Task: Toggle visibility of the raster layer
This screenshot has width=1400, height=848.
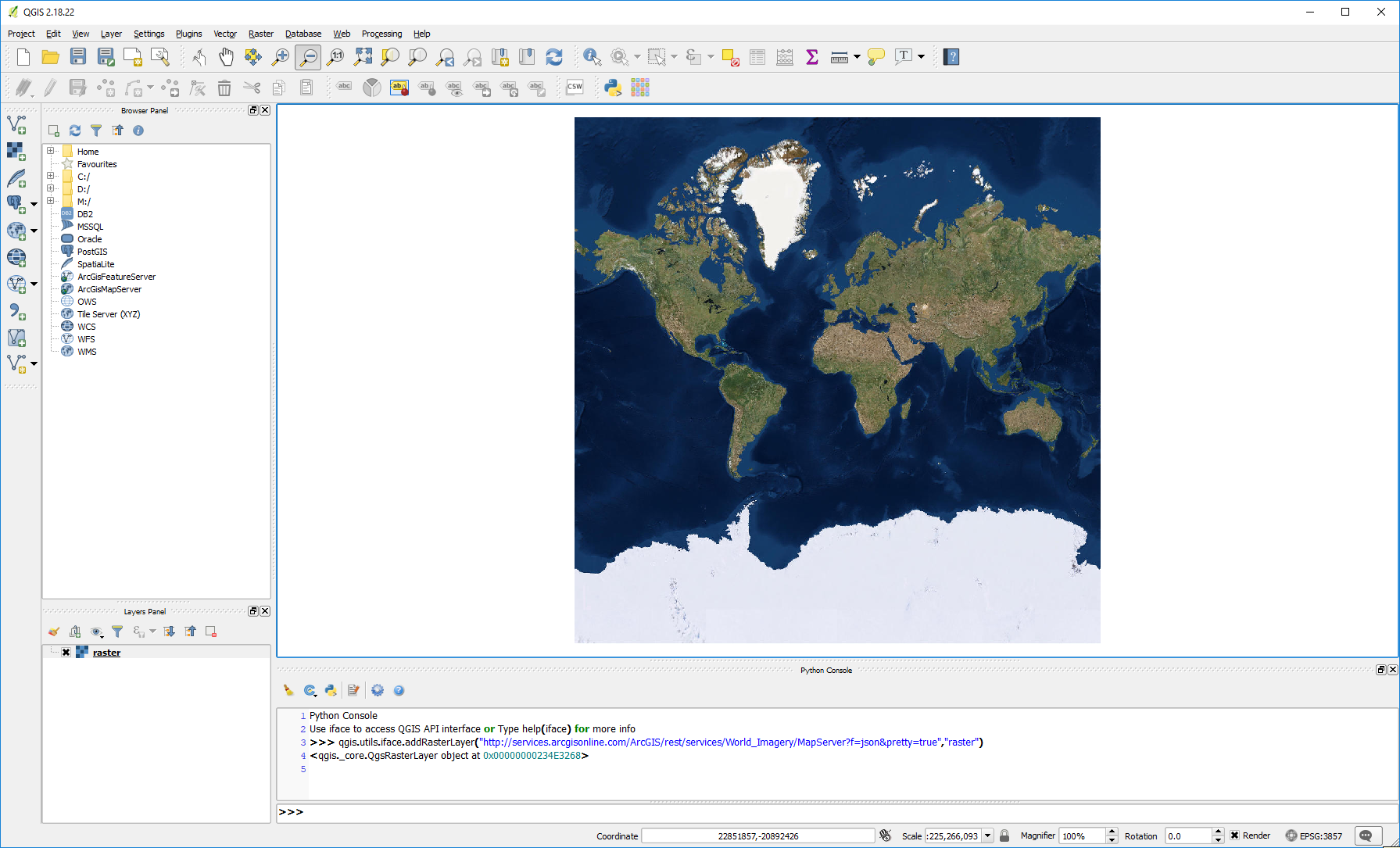Action: [66, 653]
